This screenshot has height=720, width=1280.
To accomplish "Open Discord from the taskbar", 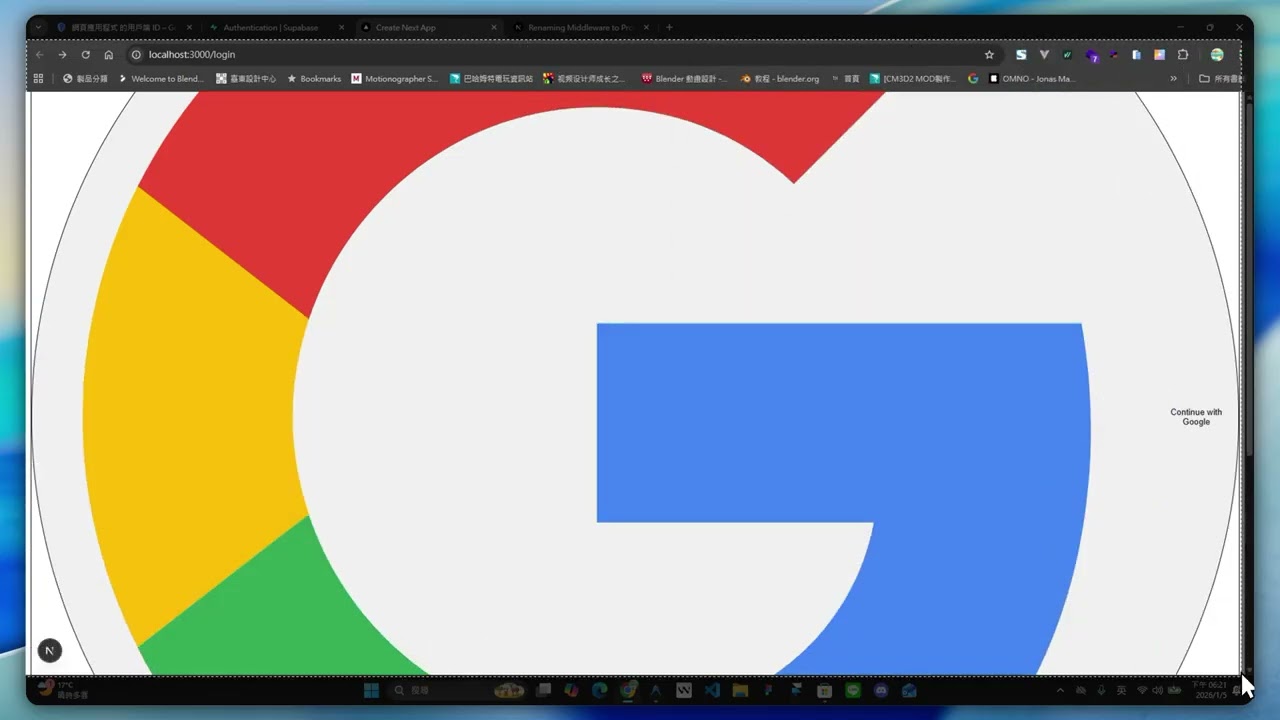I will (x=881, y=690).
